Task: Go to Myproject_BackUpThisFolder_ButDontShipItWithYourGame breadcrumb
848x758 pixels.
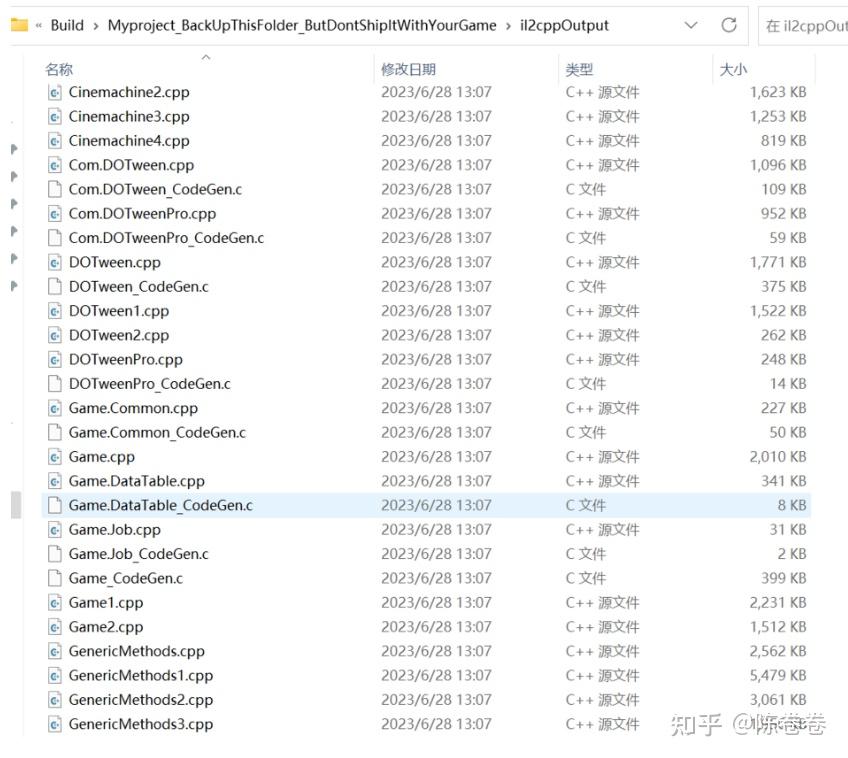Action: tap(302, 25)
